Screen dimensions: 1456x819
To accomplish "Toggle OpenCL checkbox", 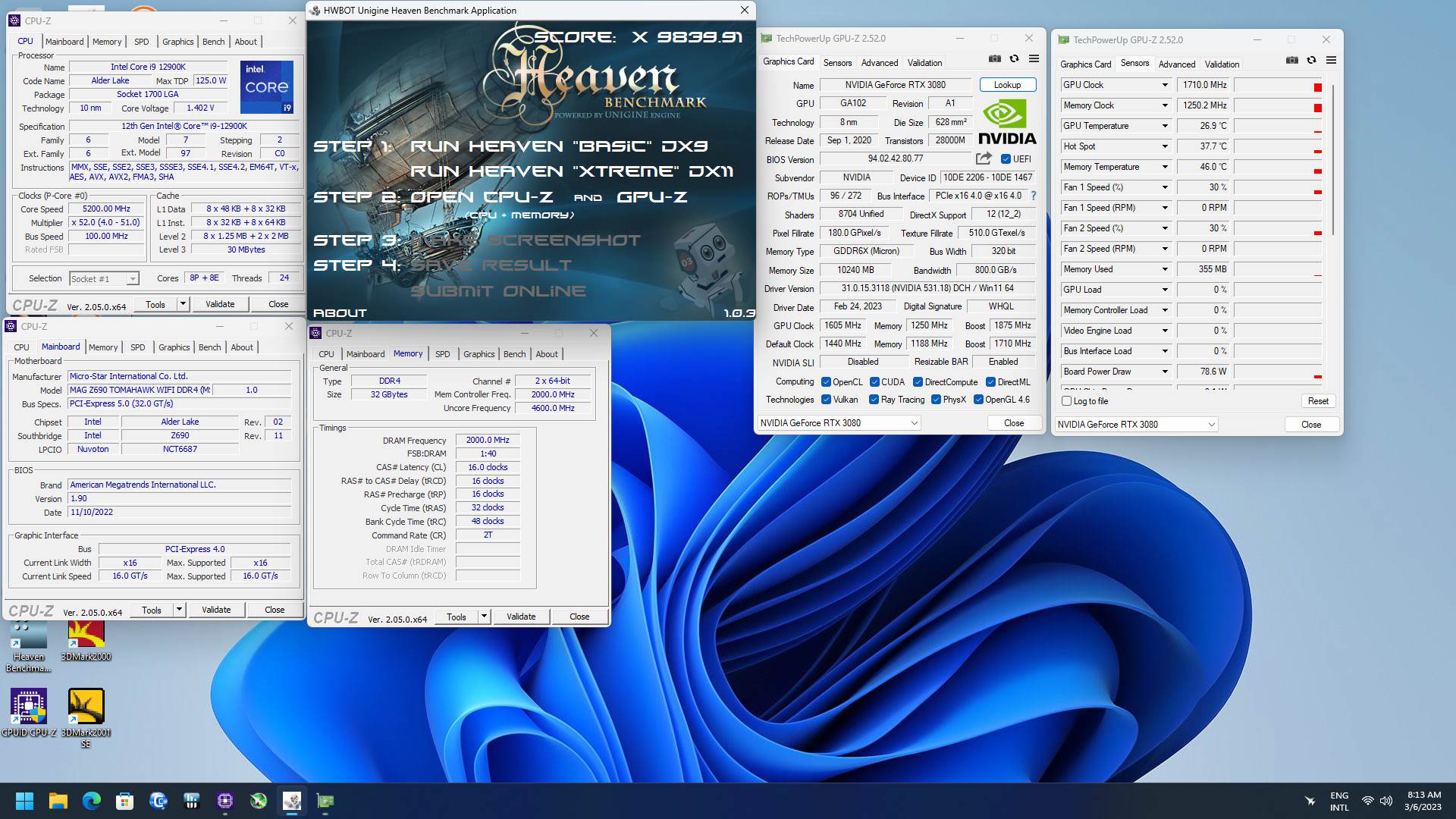I will [x=826, y=382].
